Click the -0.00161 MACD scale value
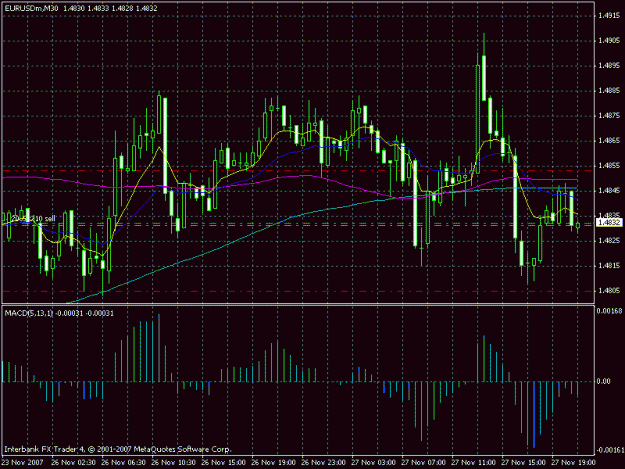This screenshot has width=625, height=469. click(609, 450)
